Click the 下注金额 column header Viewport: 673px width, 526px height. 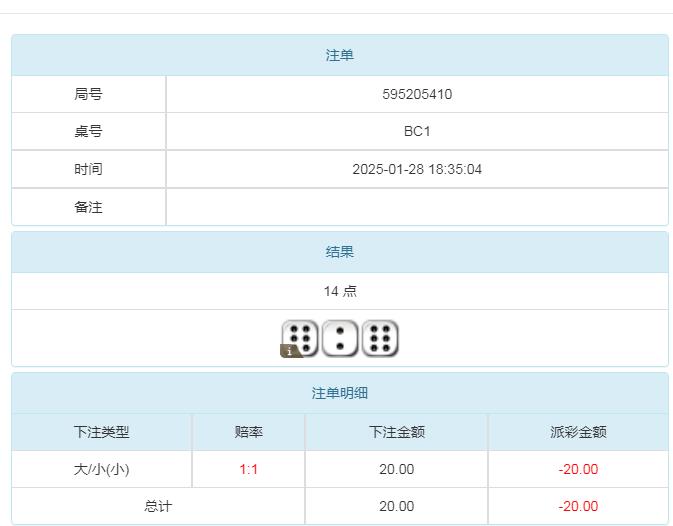click(397, 432)
